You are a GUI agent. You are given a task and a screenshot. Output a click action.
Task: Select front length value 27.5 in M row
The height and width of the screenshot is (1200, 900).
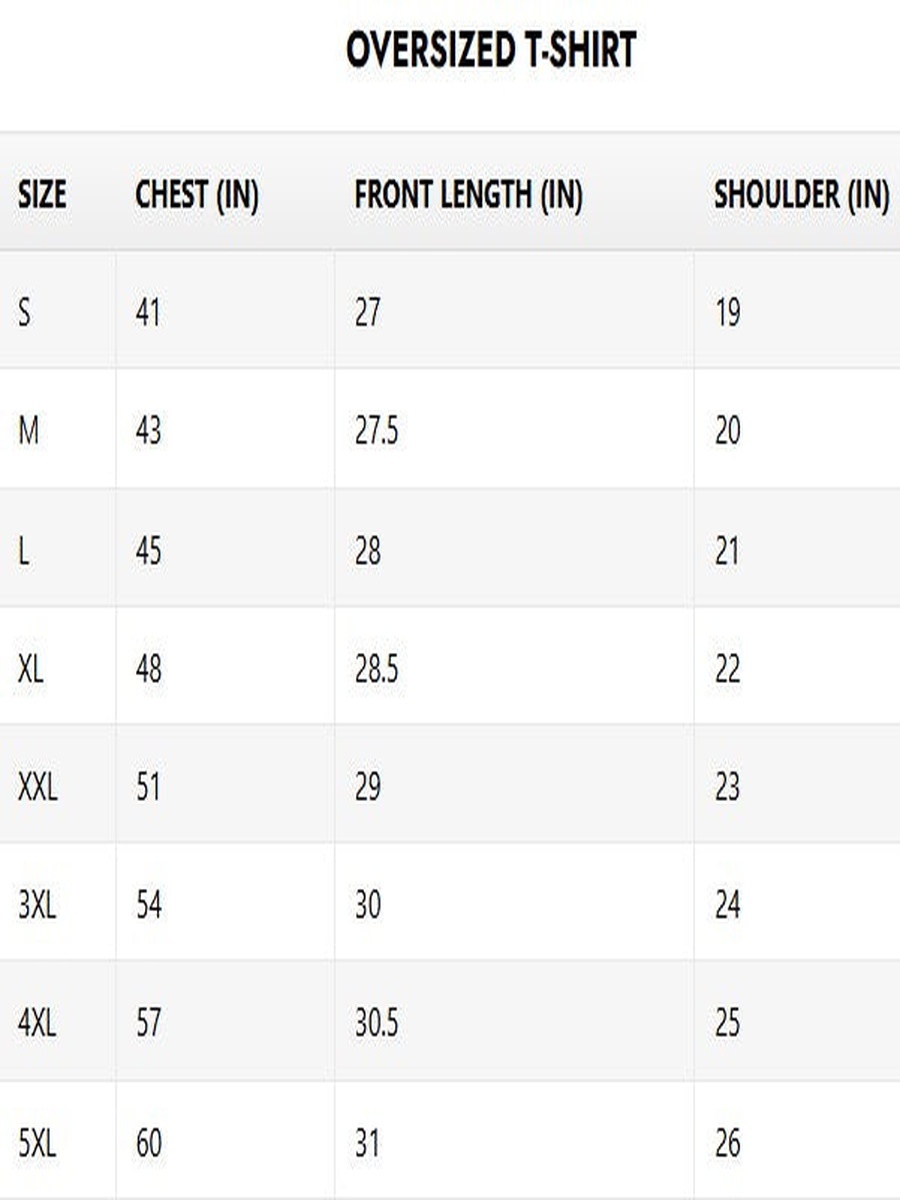click(376, 431)
